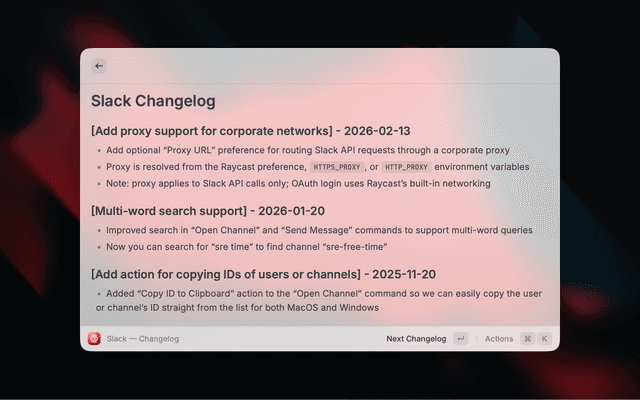Click the Next Changelog button

[416, 339]
